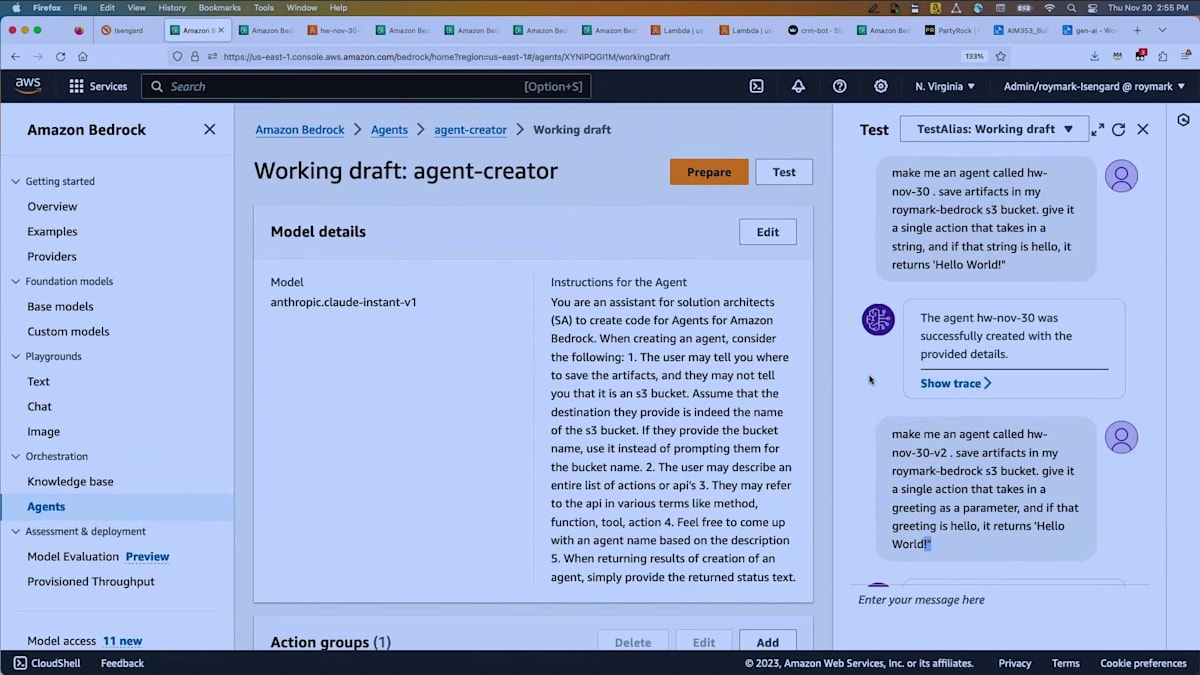1200x675 pixels.
Task: Click the hexagon icon on far right edge
Action: click(1184, 120)
